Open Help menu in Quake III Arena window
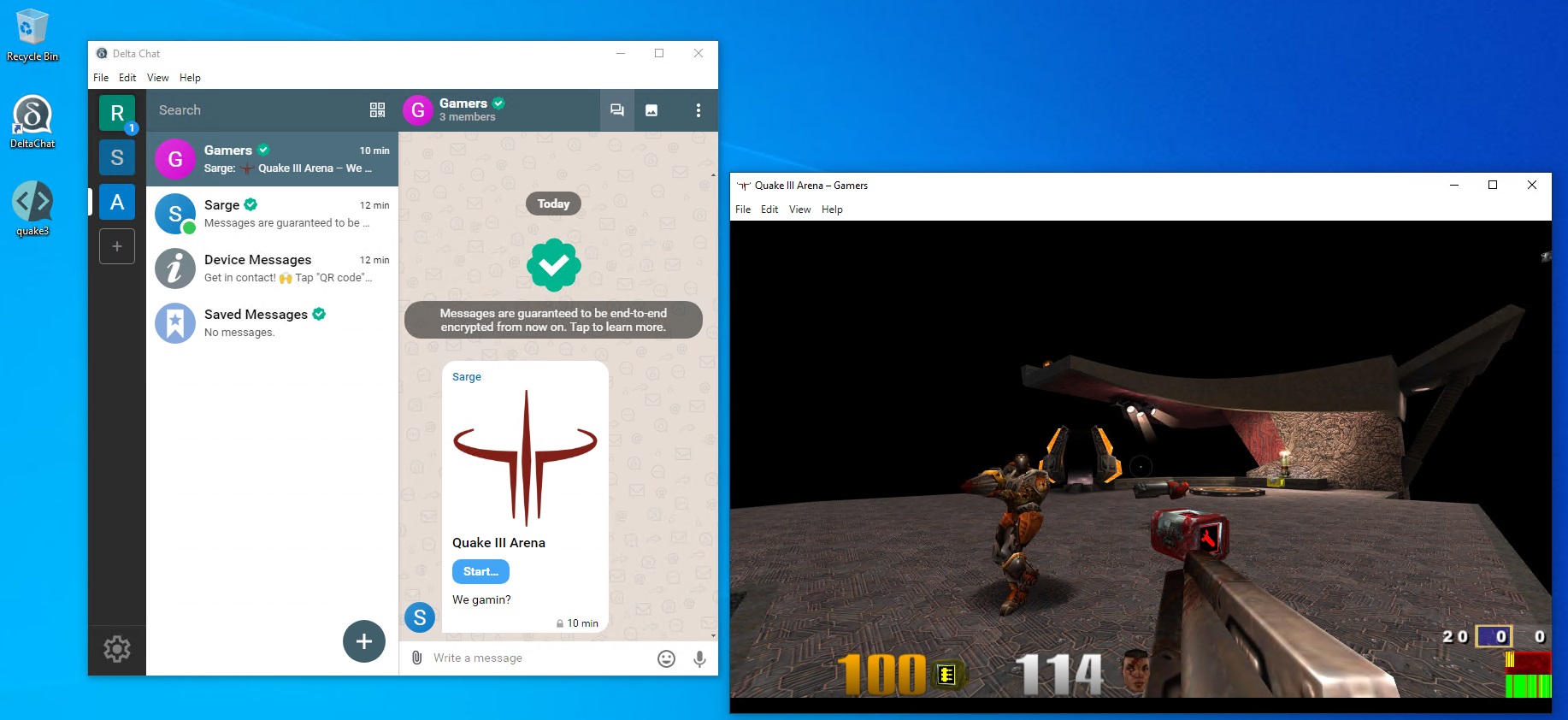Image resolution: width=1568 pixels, height=720 pixels. [832, 210]
